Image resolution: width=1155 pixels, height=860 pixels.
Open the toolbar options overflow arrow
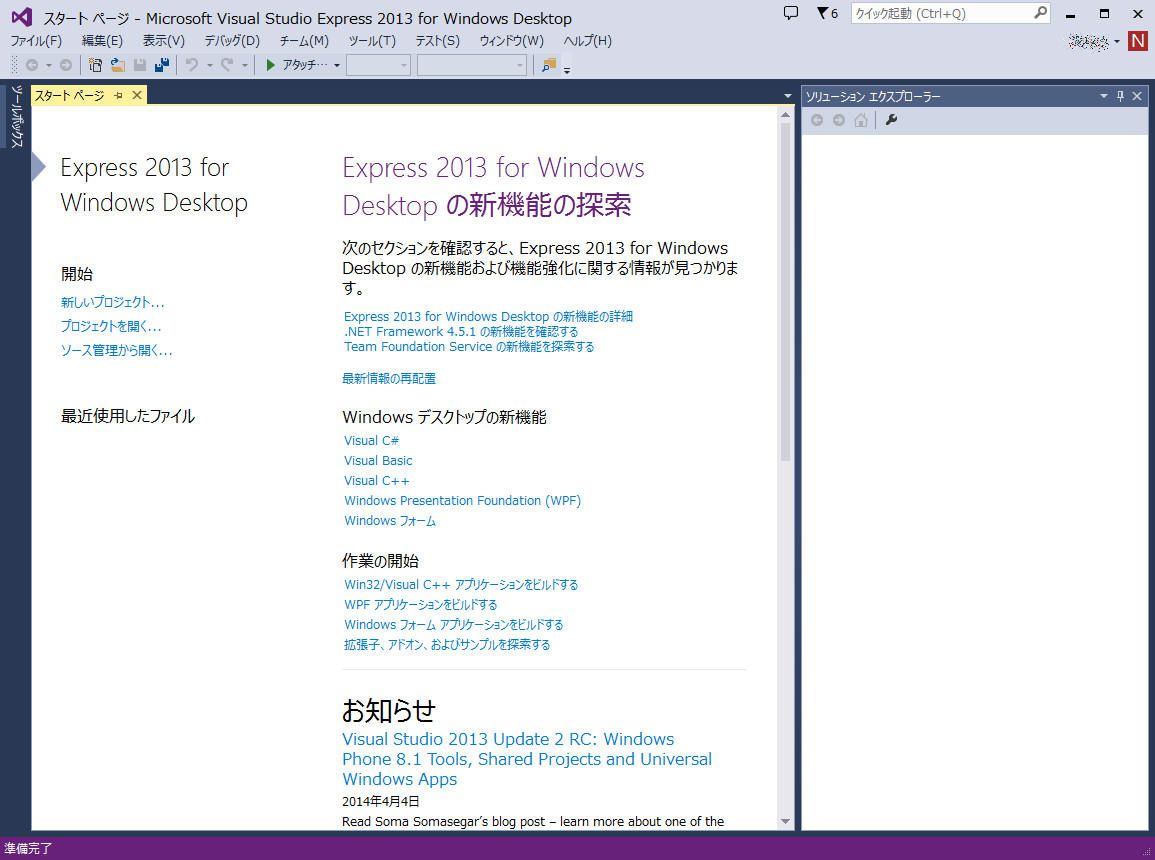[x=567, y=70]
